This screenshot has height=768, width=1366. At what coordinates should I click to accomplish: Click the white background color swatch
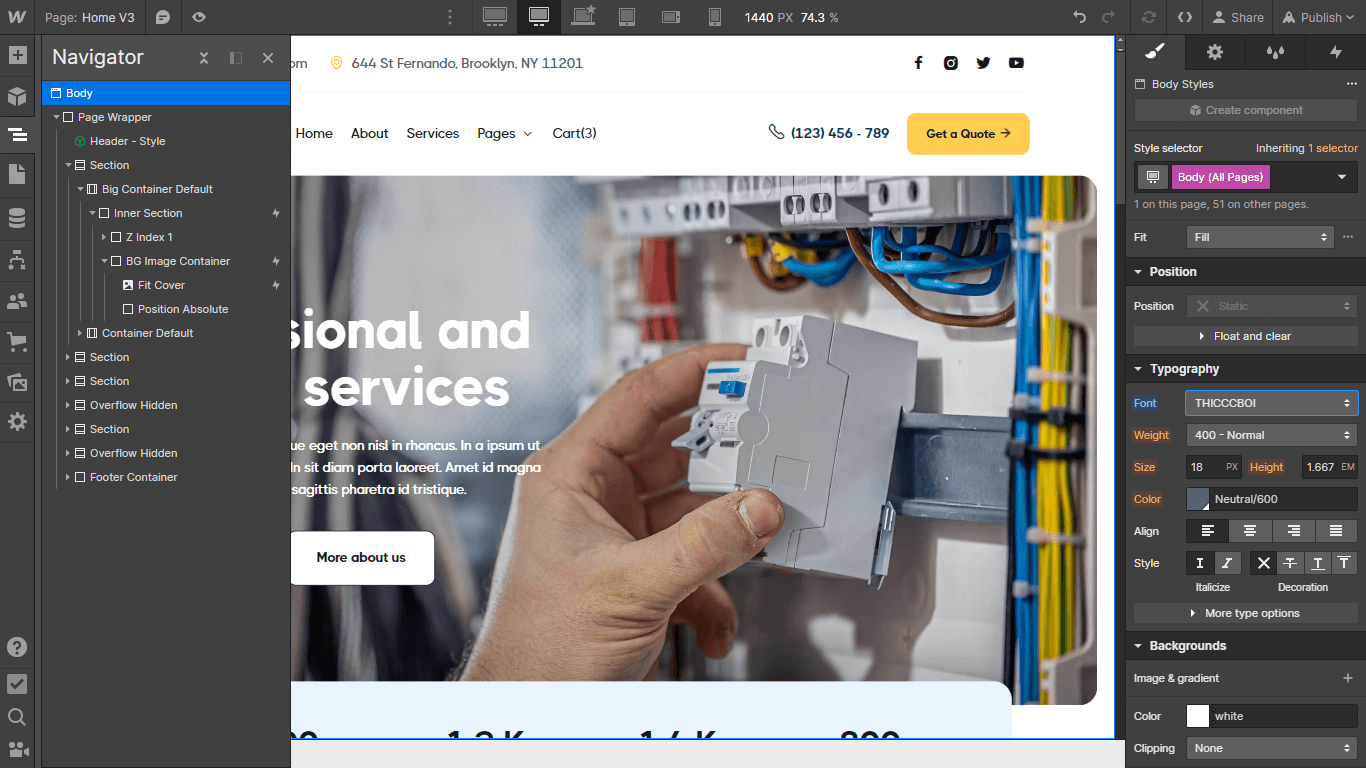click(1197, 715)
